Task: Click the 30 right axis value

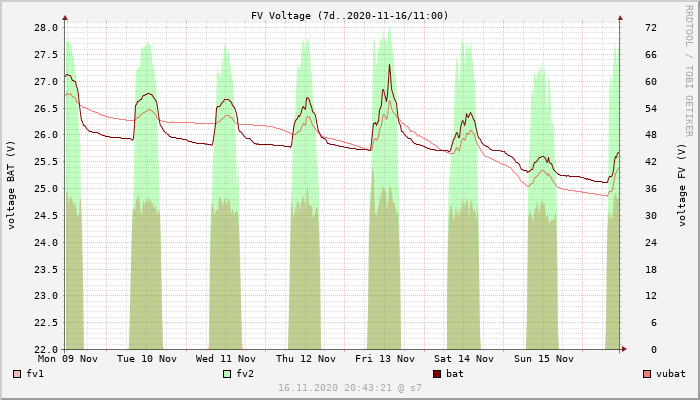Action: (651, 216)
